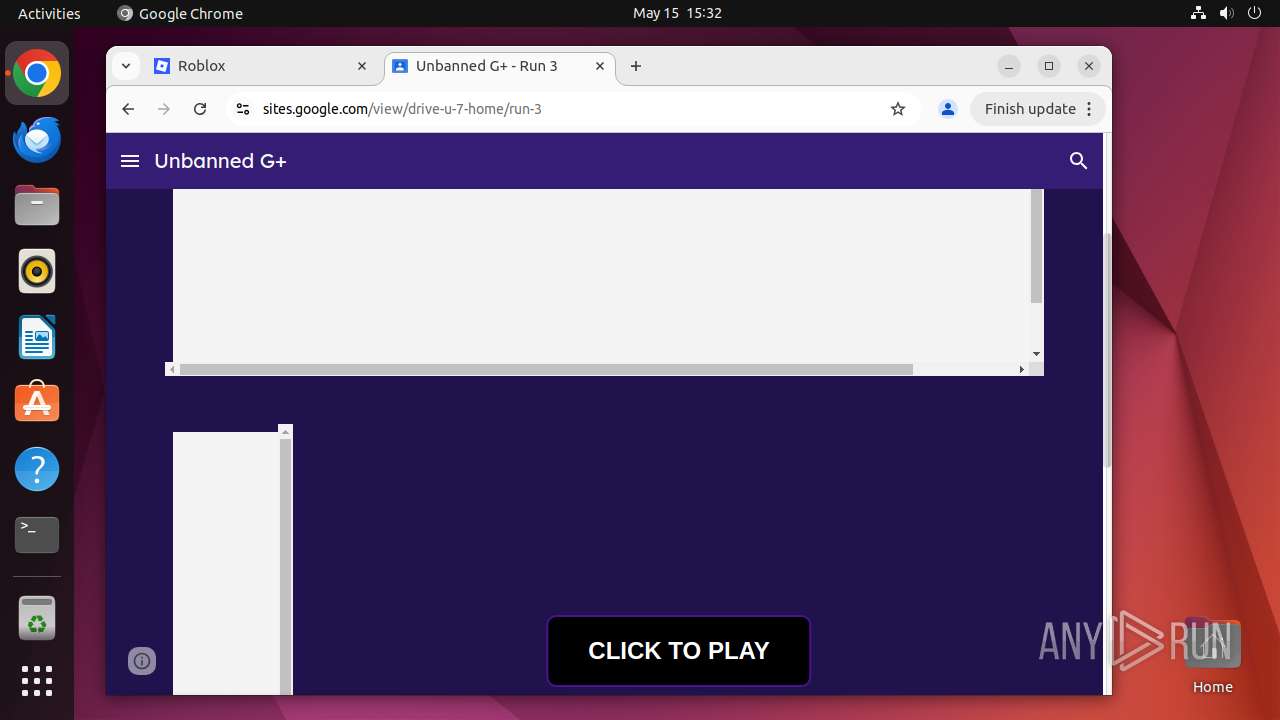Launch Thunderbird Mail from the dock
This screenshot has height=720, width=1280.
pyautogui.click(x=37, y=139)
